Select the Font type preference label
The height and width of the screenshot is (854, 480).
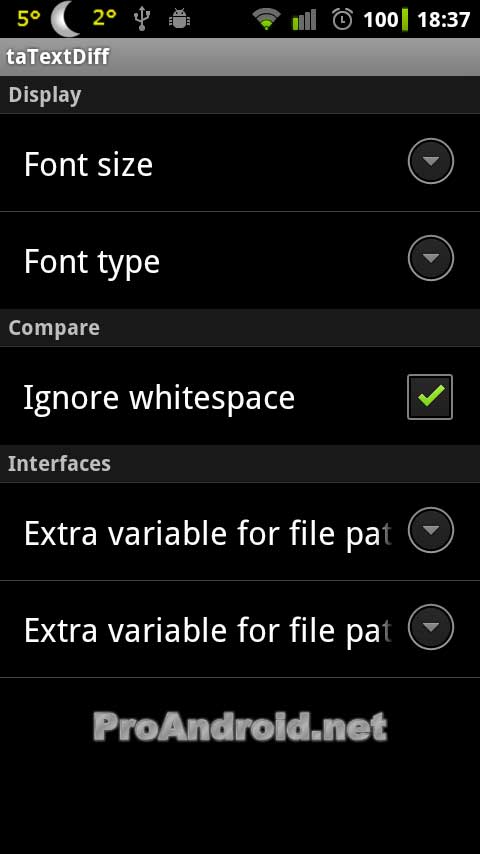click(x=92, y=263)
